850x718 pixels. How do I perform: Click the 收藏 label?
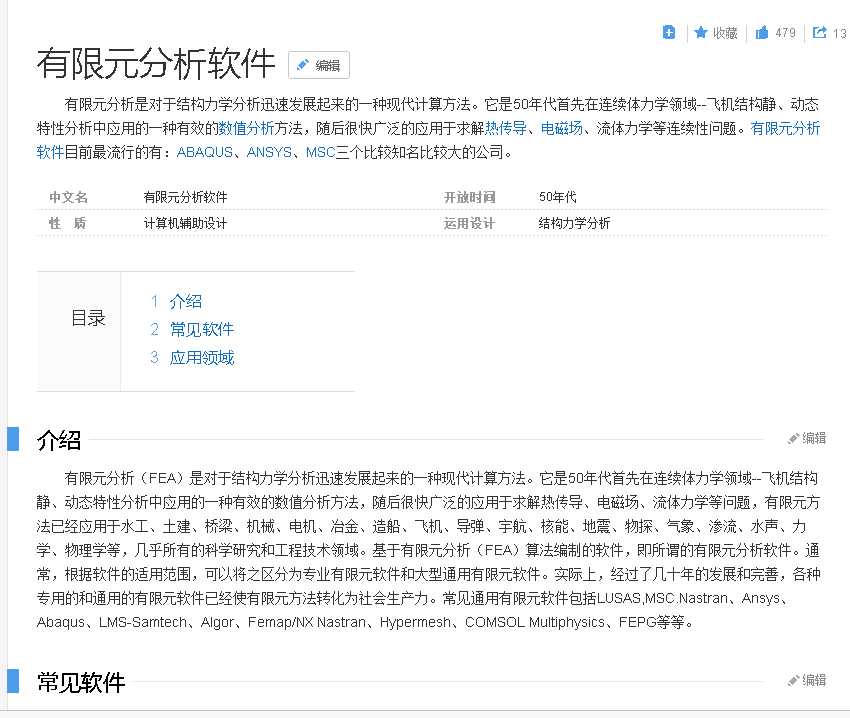click(x=725, y=33)
